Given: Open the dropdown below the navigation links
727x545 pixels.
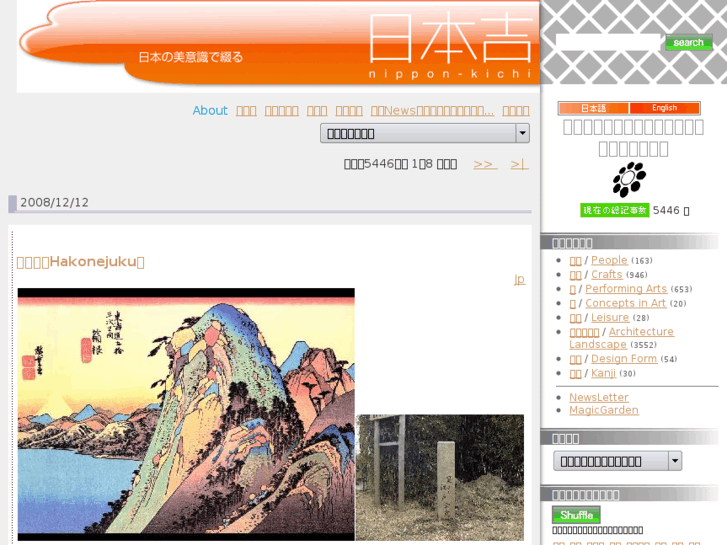Looking at the screenshot, I should pyautogui.click(x=425, y=134).
